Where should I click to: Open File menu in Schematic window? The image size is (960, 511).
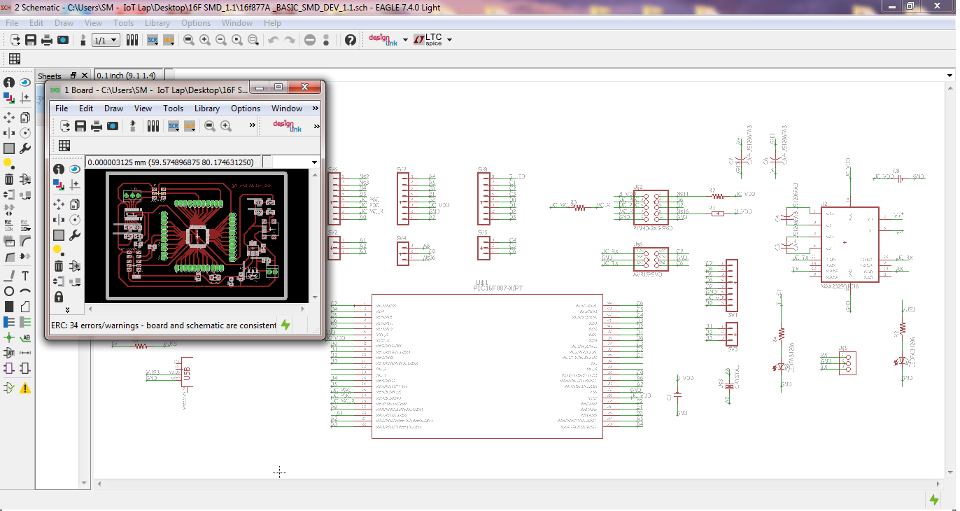click(12, 23)
